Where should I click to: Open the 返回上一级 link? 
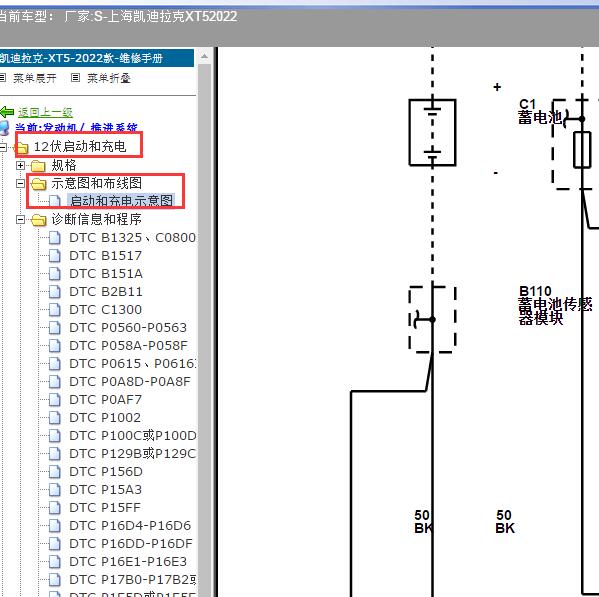pyautogui.click(x=45, y=112)
